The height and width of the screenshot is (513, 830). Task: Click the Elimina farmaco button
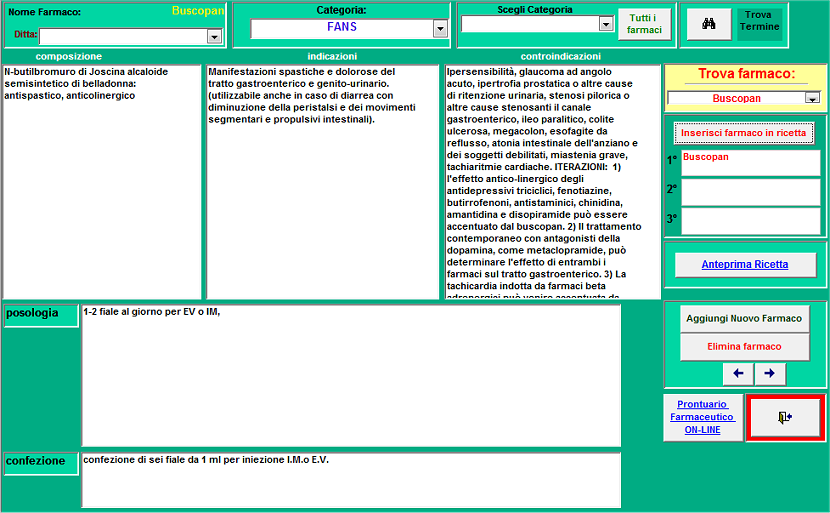coord(744,347)
